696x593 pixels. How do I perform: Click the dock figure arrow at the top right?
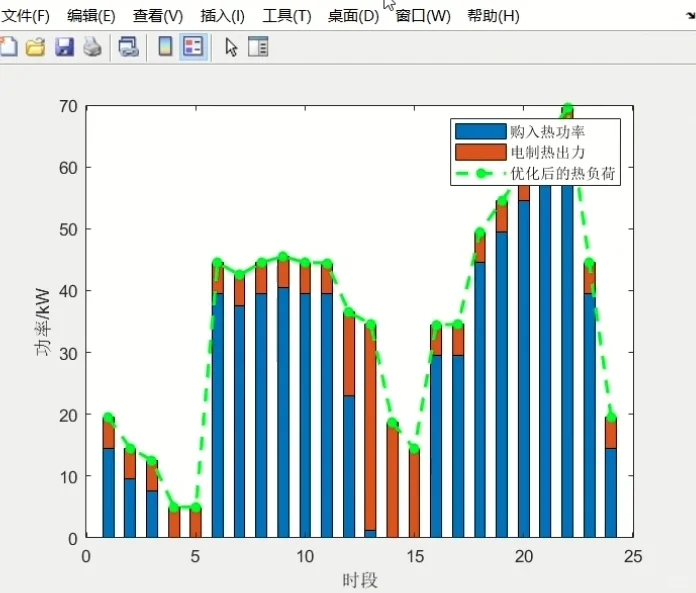click(x=690, y=16)
